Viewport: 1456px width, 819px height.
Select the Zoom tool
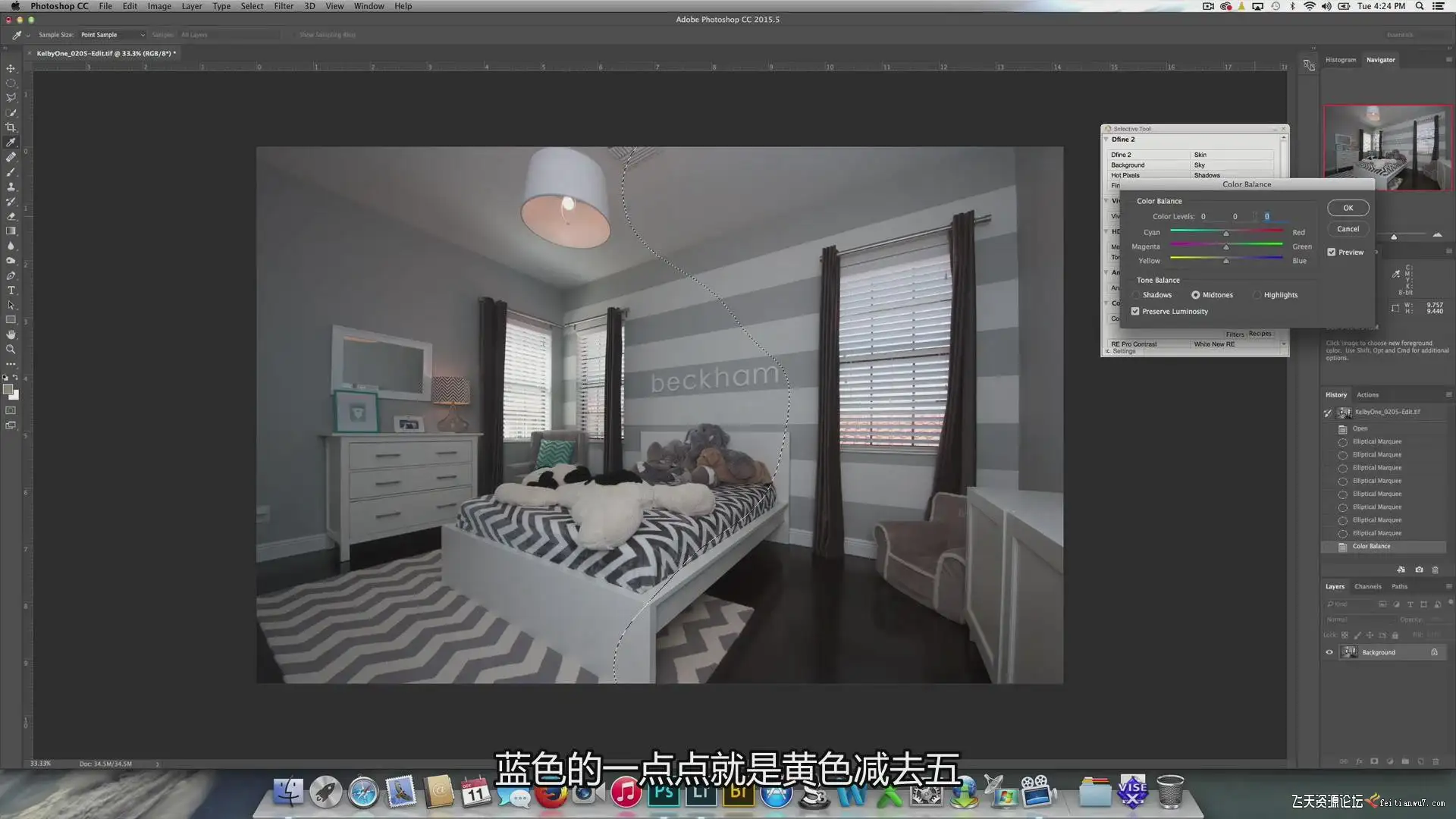(11, 350)
